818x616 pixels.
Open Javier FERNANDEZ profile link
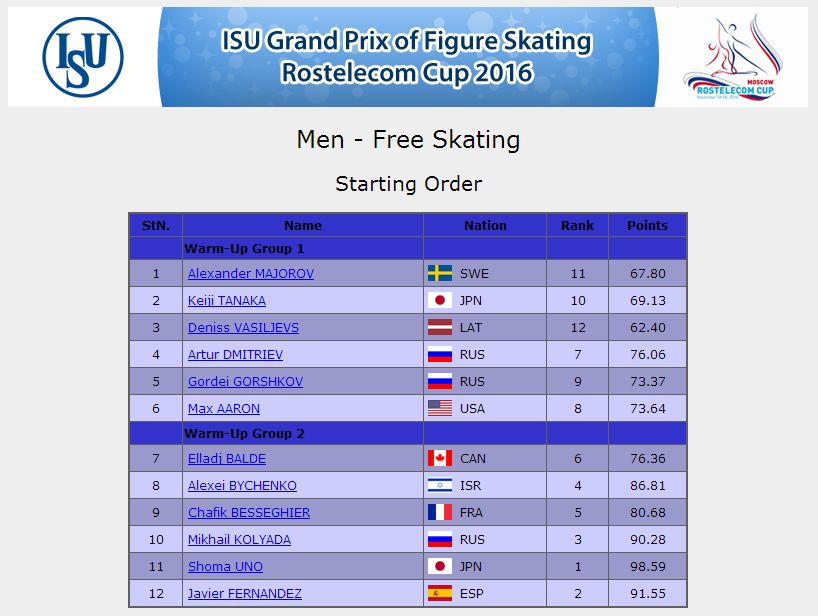(x=245, y=594)
